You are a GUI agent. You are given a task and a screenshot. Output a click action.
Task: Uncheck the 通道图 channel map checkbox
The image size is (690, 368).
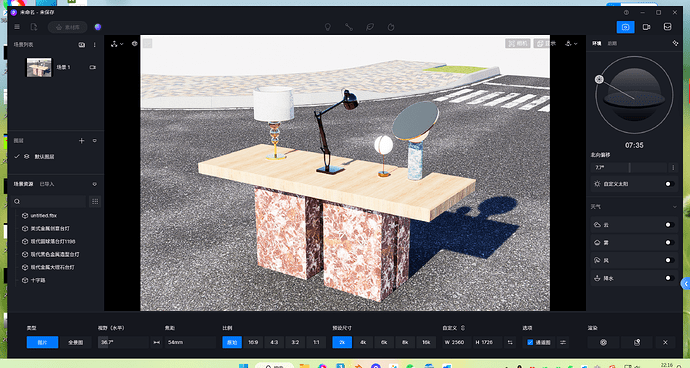coord(530,342)
